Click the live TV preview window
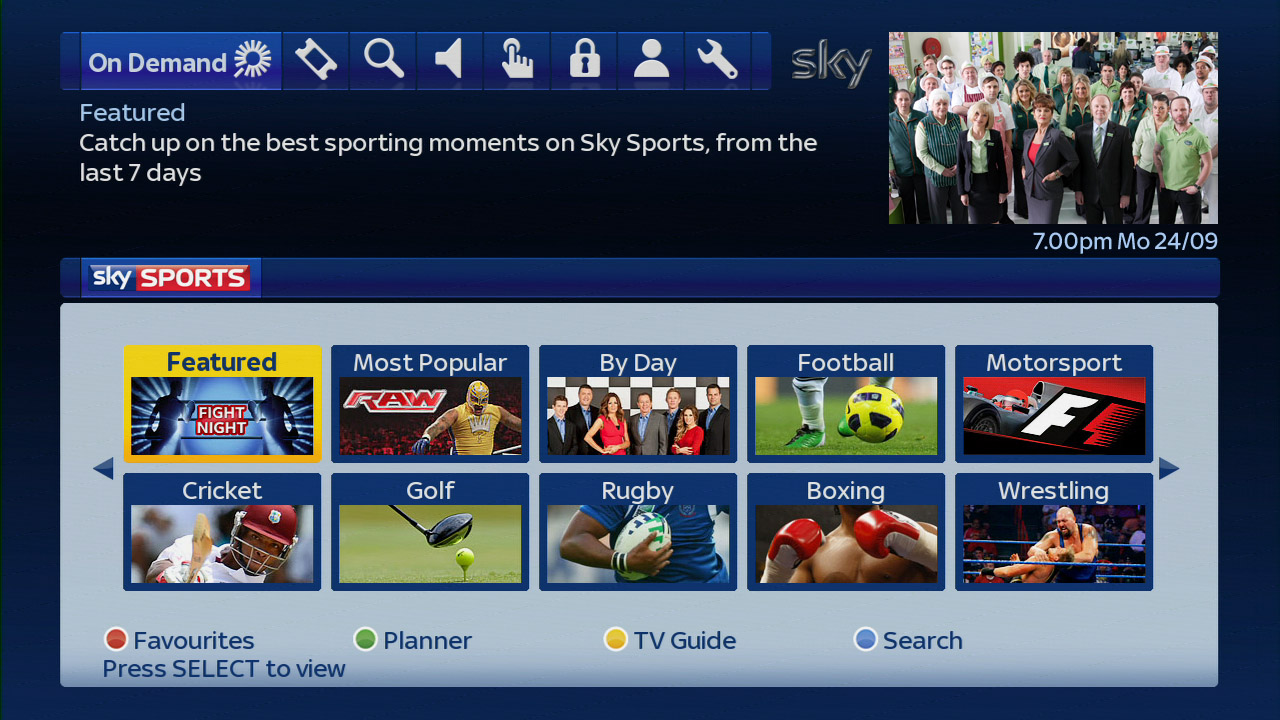The height and width of the screenshot is (720, 1280). coord(1053,128)
